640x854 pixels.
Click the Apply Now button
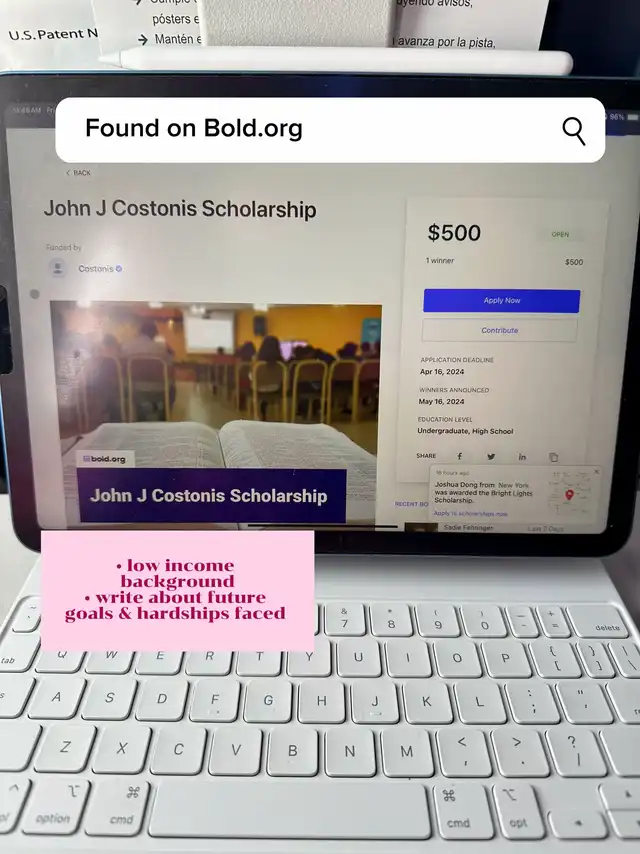click(502, 301)
